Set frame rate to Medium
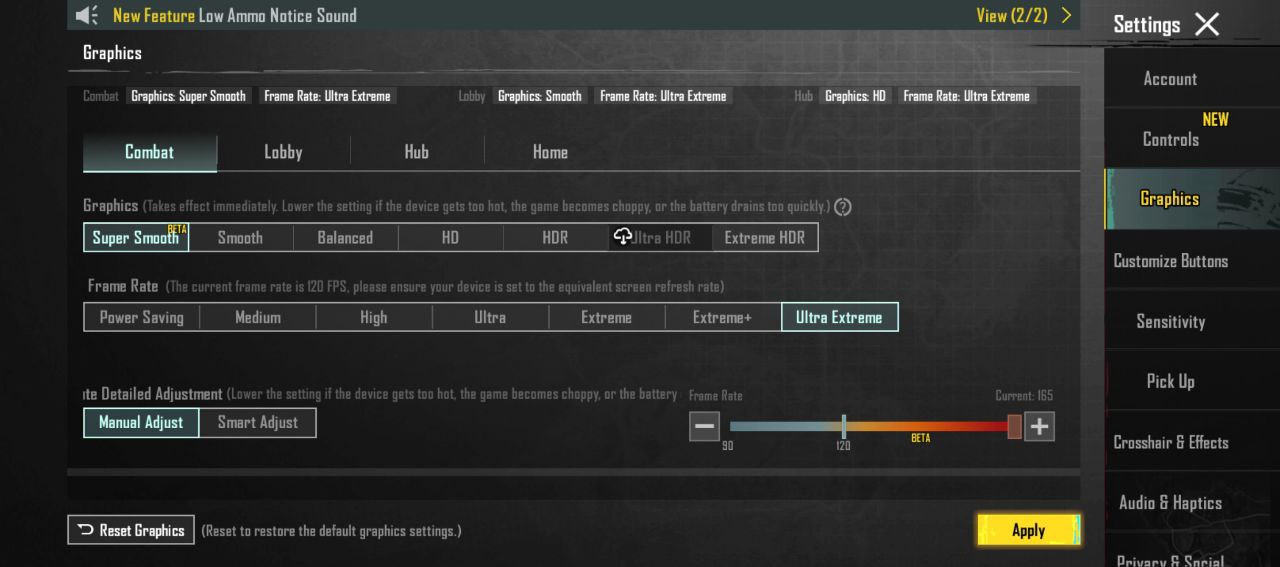Screen dimensions: 1280x567 pyautogui.click(x=258, y=317)
